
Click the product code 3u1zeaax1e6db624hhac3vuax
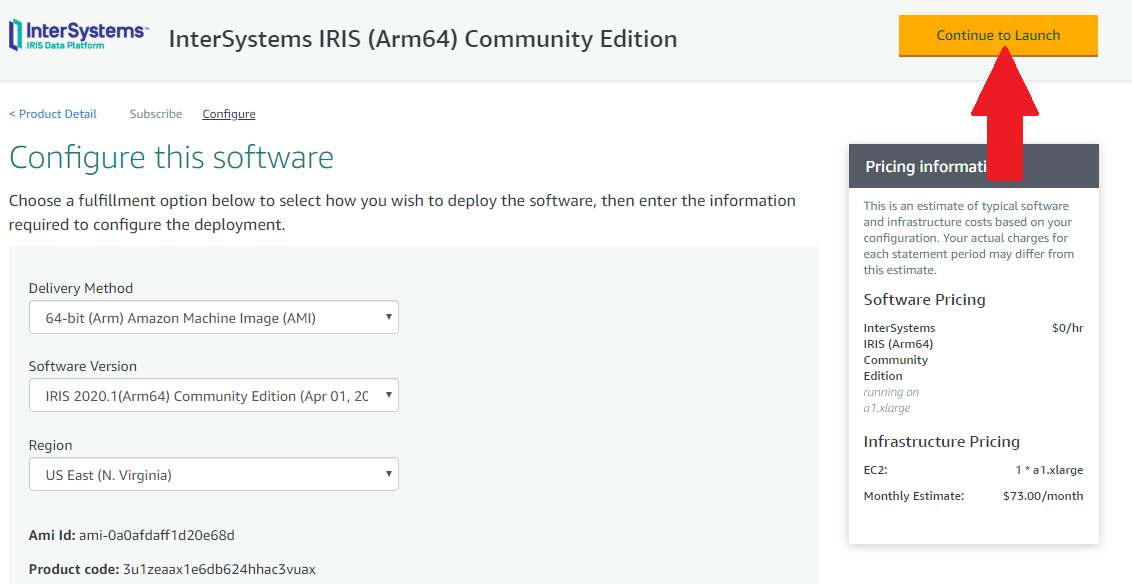pyautogui.click(x=219, y=570)
